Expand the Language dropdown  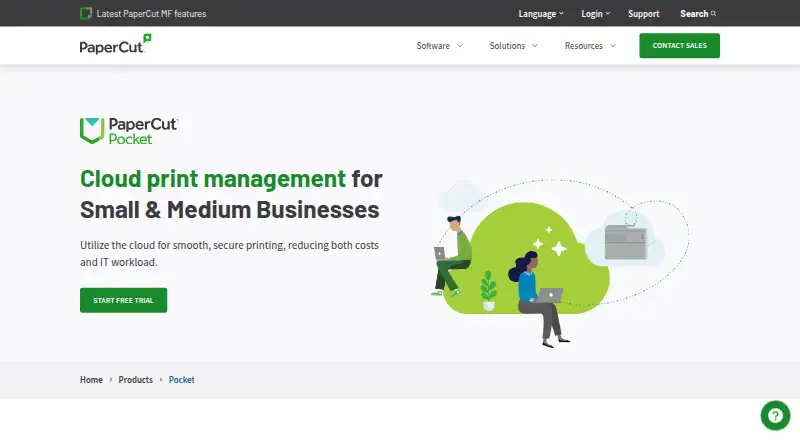(x=541, y=14)
